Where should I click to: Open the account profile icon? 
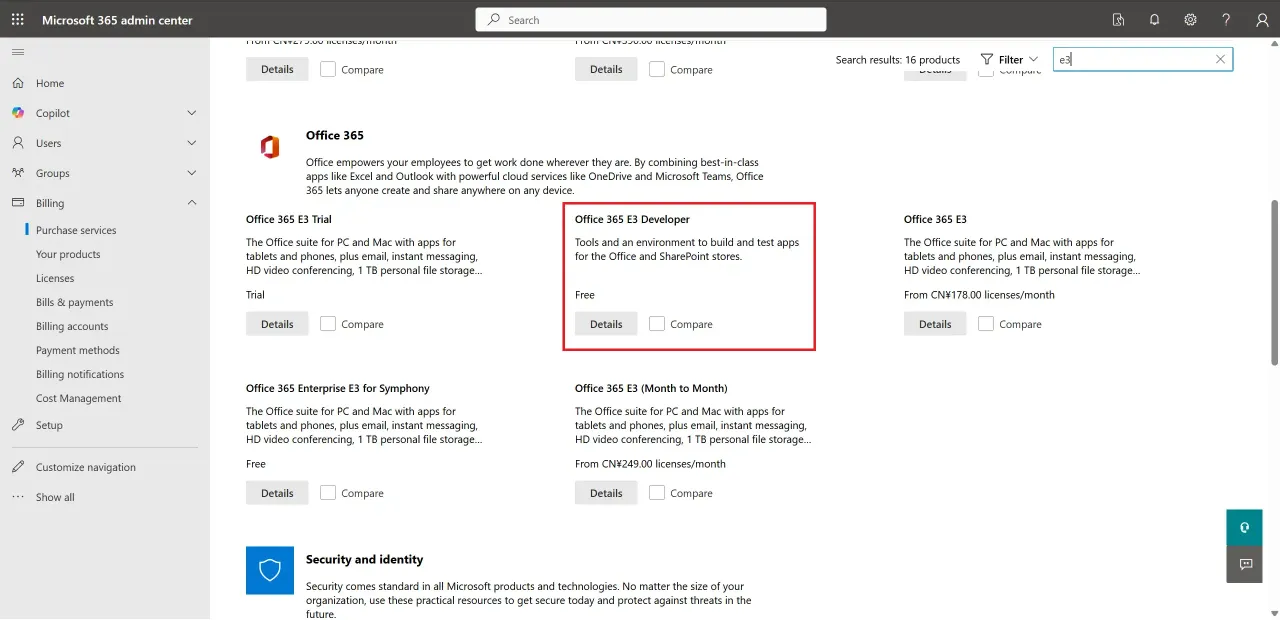click(1262, 20)
